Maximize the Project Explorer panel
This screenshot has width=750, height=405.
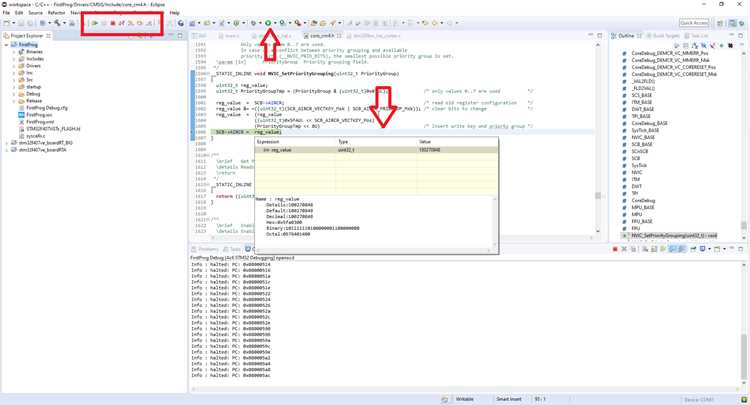click(180, 35)
